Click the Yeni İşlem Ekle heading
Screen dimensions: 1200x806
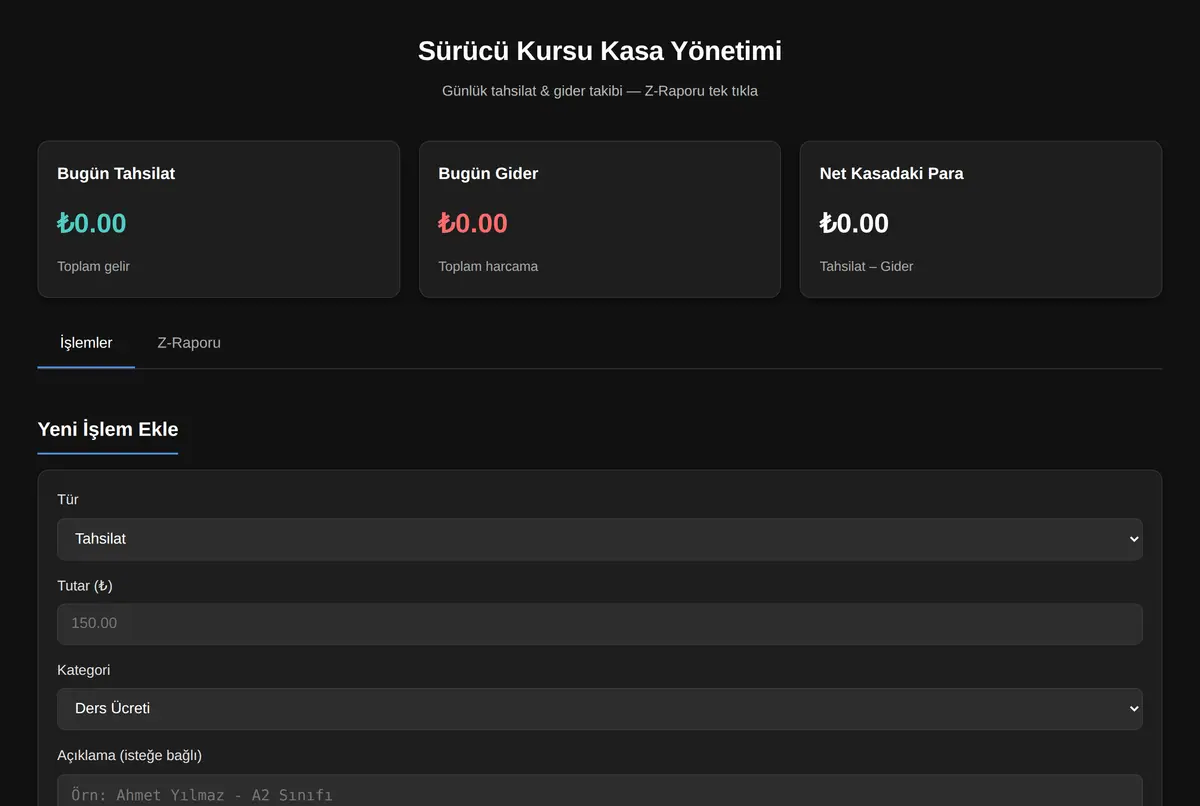(x=108, y=430)
